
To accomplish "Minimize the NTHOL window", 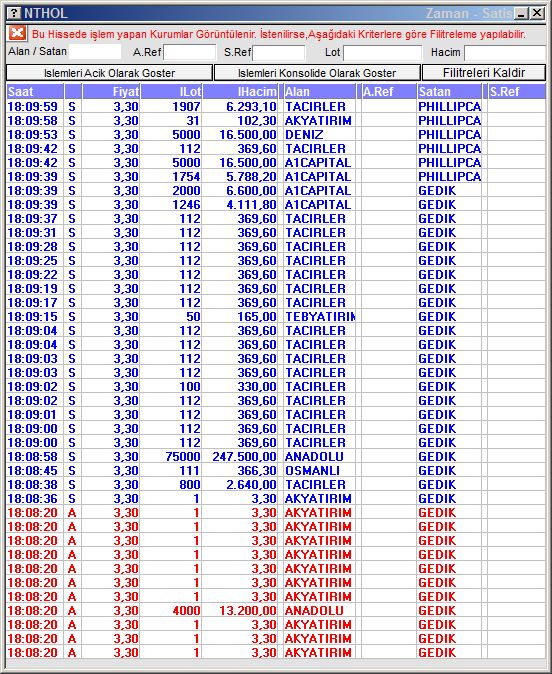I will (521, 13).
